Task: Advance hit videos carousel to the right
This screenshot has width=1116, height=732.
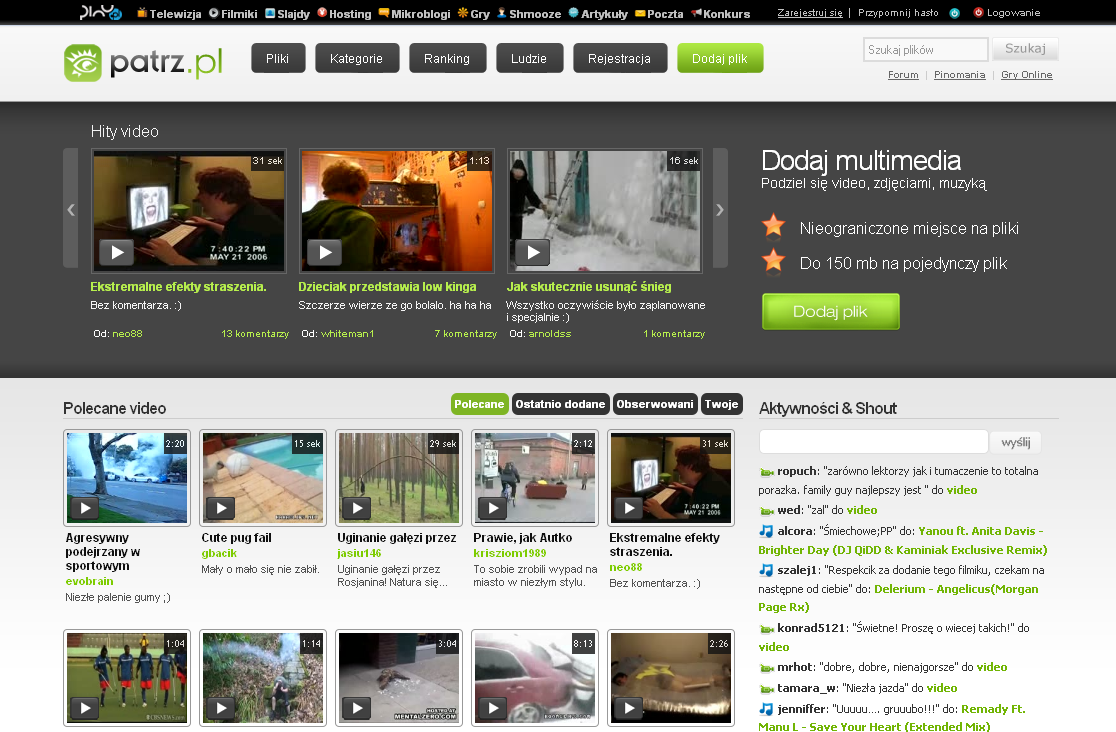Action: [x=719, y=209]
